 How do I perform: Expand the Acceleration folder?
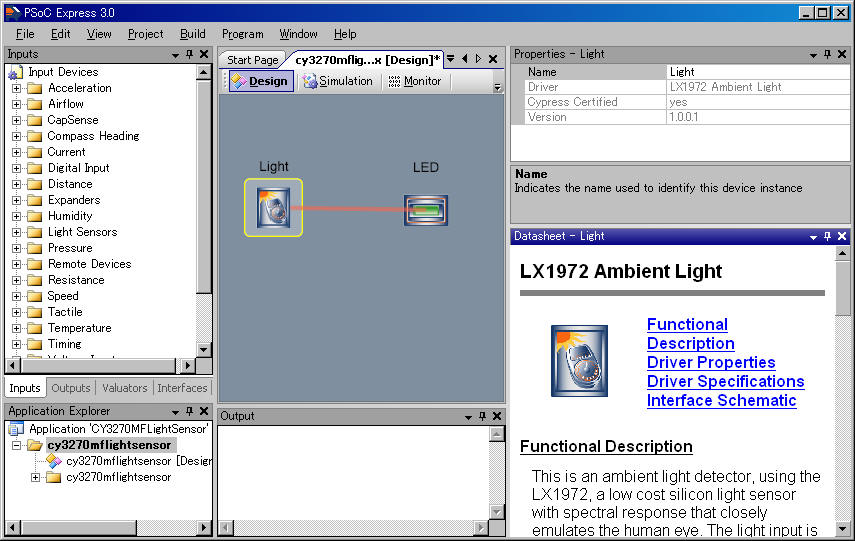point(16,88)
